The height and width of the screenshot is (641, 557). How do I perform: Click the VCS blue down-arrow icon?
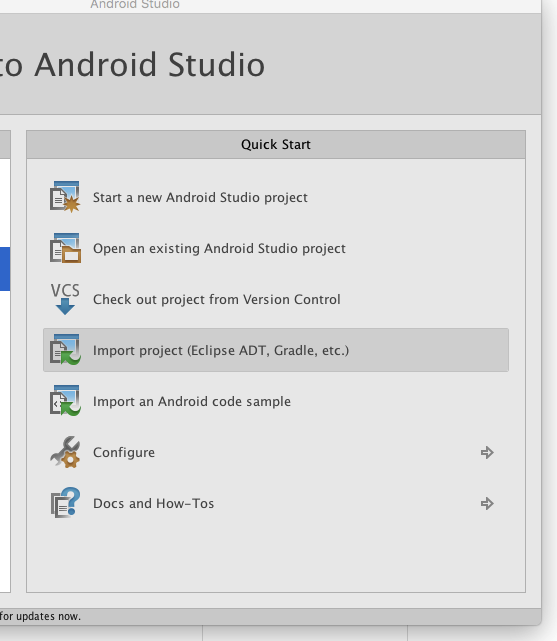coord(65,299)
